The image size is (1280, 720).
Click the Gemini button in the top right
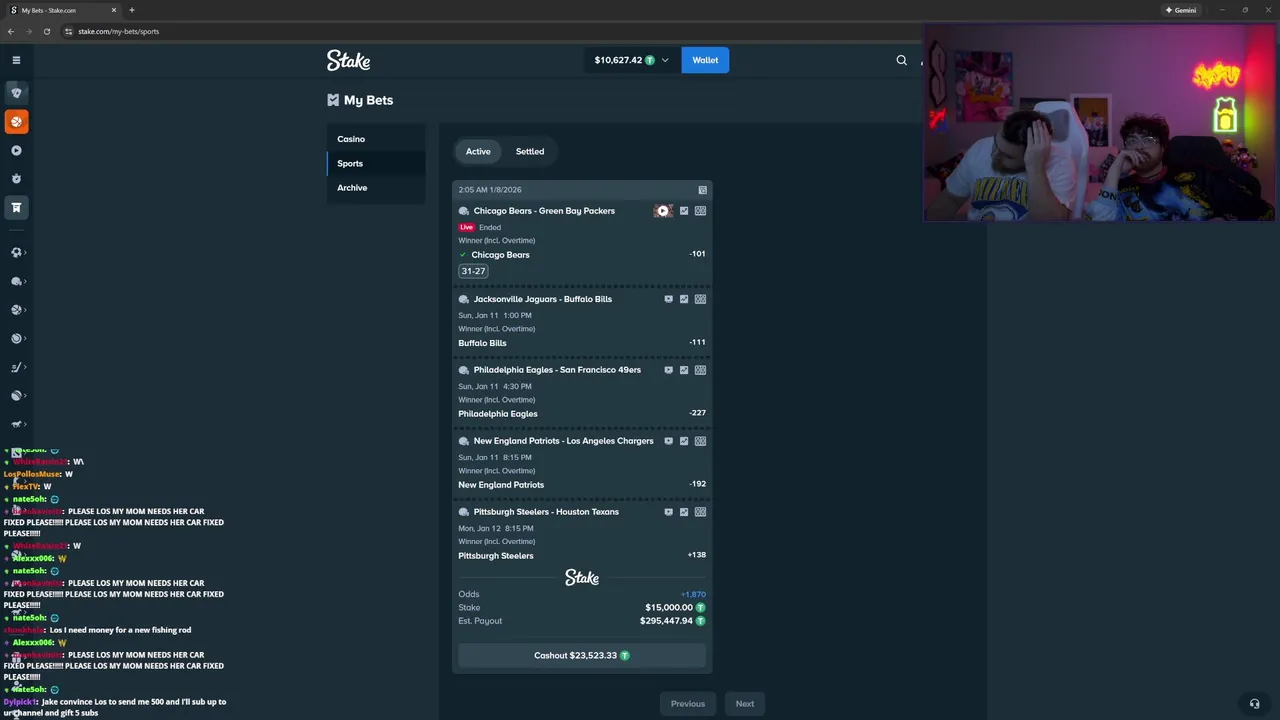[x=1183, y=10]
